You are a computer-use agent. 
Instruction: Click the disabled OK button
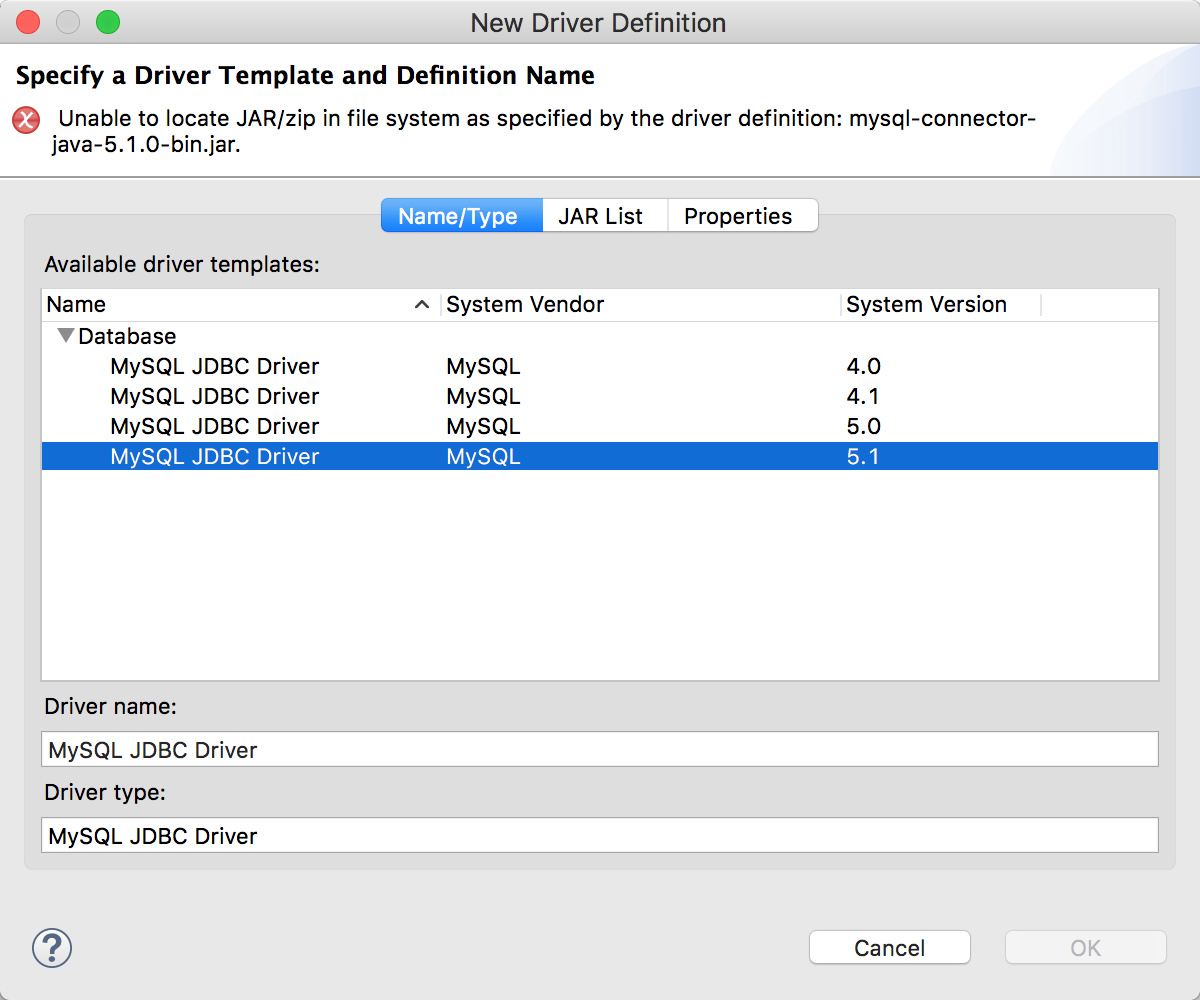click(1085, 947)
